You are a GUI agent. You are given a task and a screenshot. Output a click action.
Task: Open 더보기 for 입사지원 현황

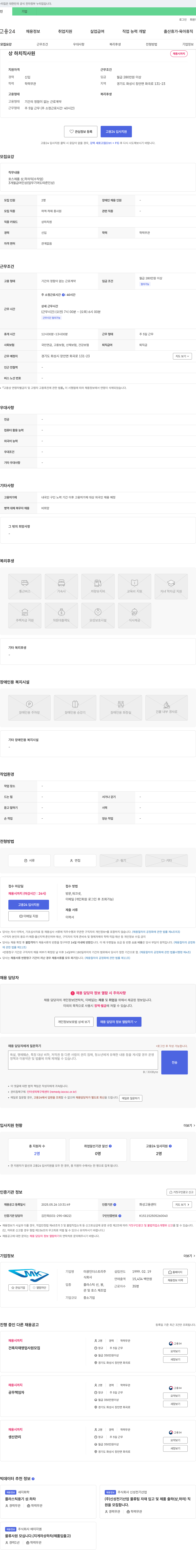(189, 1125)
